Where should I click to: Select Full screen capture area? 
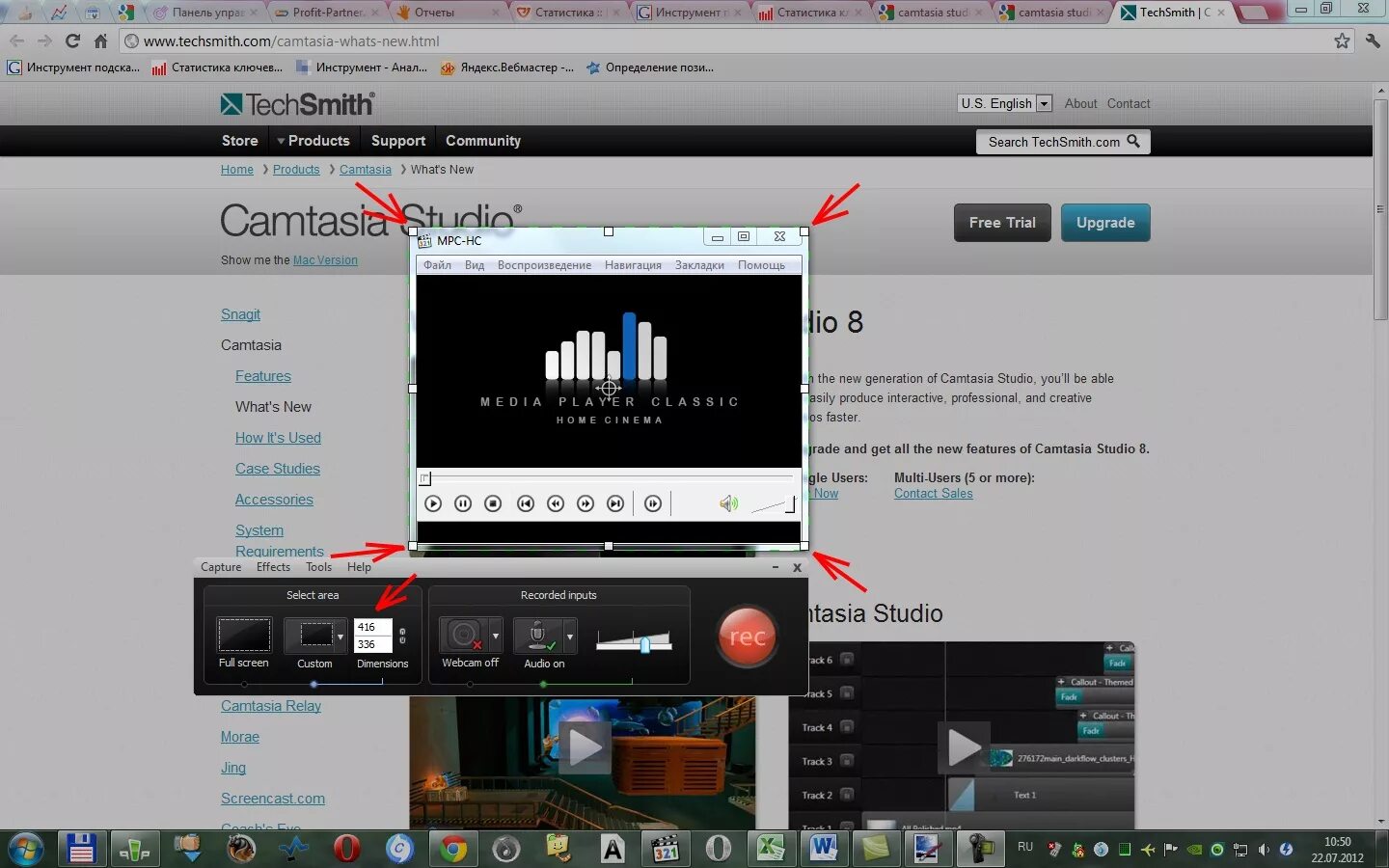pyautogui.click(x=244, y=636)
